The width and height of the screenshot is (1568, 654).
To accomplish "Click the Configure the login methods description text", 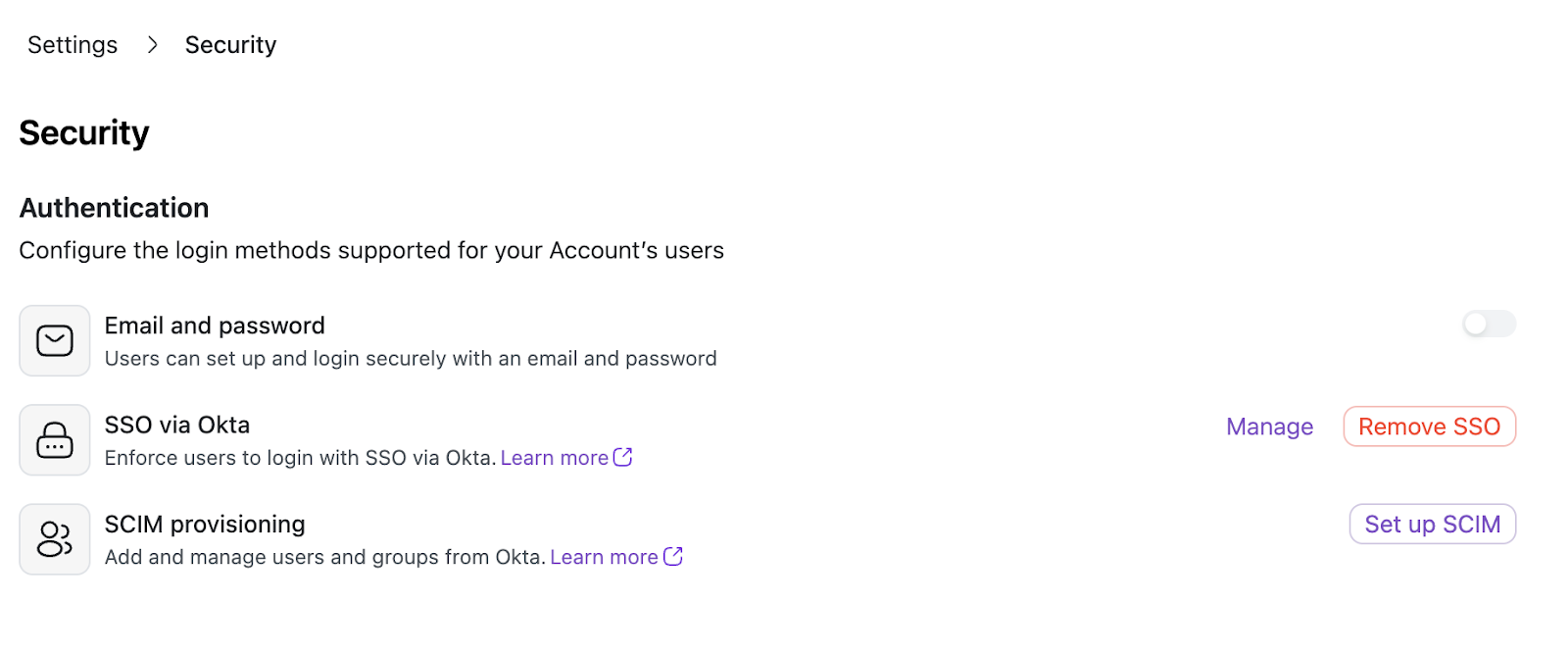I will click(371, 250).
